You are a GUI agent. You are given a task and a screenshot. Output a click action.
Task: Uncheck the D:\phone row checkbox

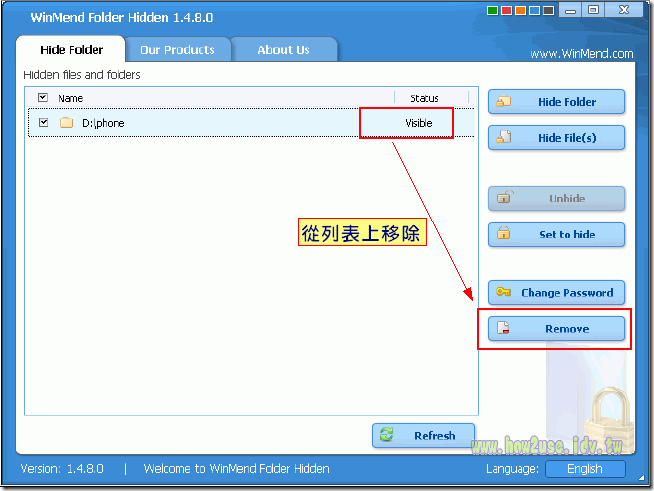click(43, 123)
